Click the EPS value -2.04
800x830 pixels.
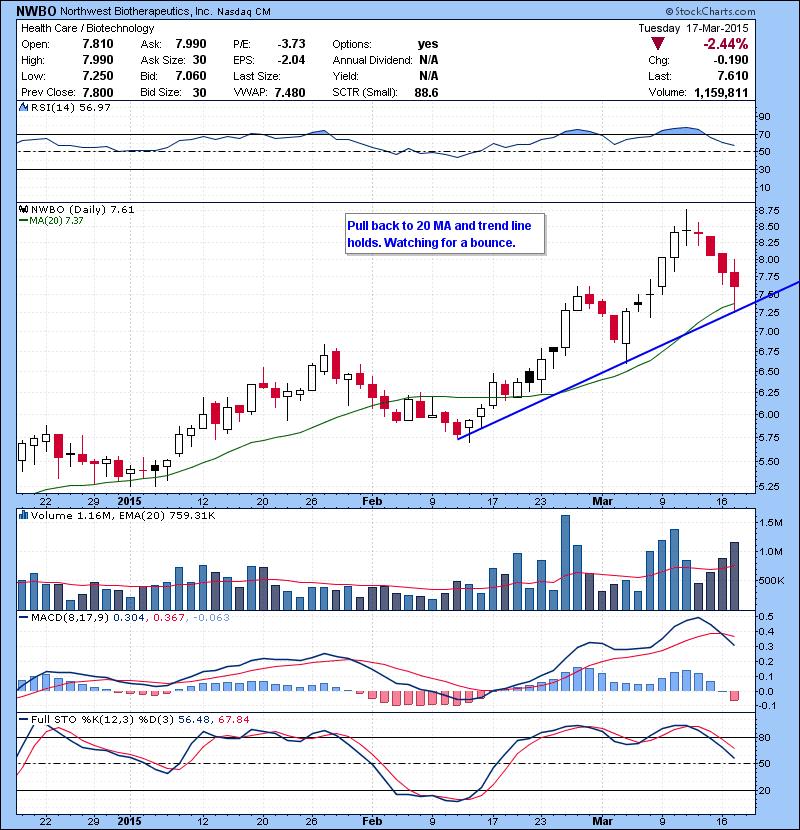pyautogui.click(x=291, y=60)
